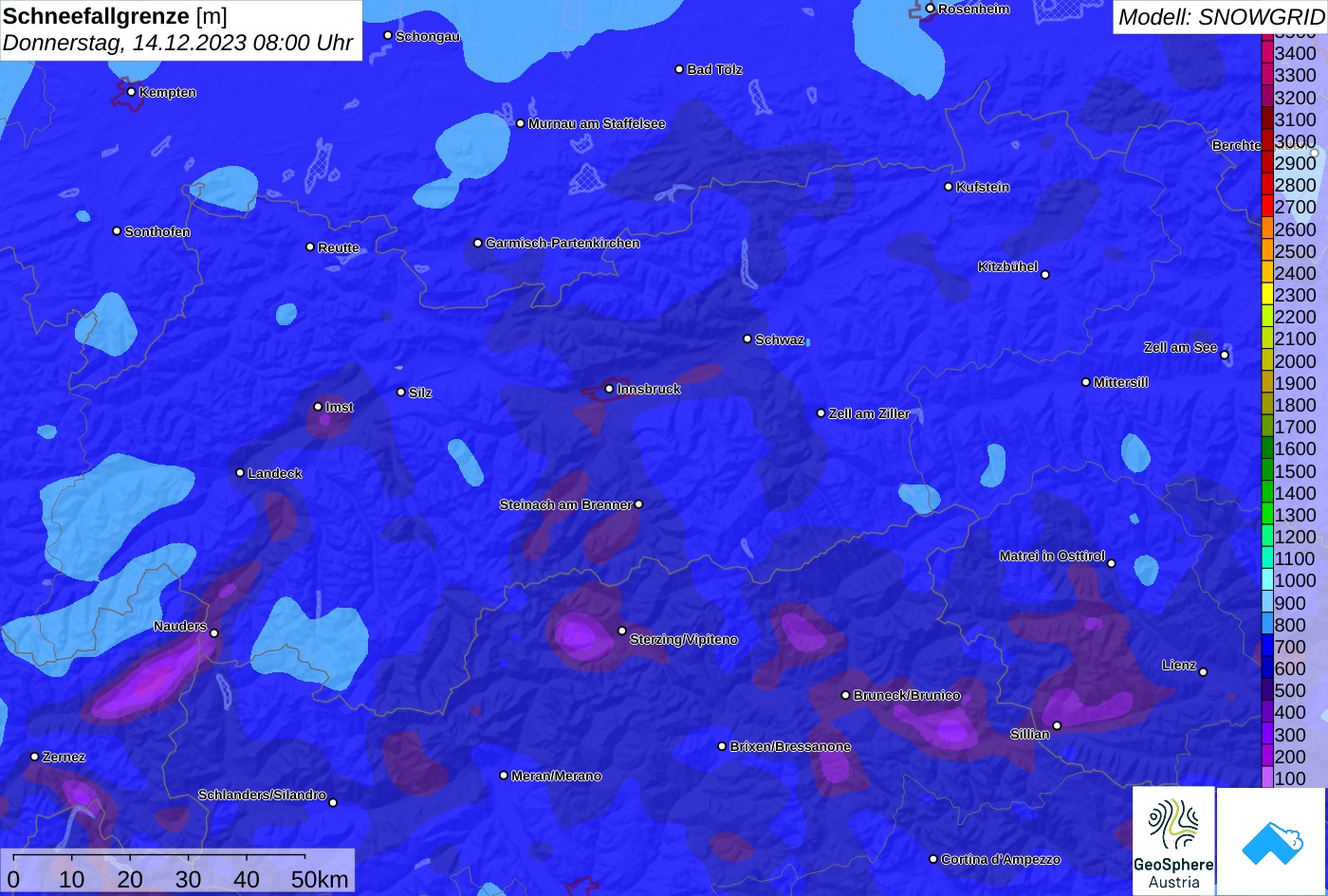Click the Cortina d'Ampezzo location dot
This screenshot has width=1328, height=896.
pyautogui.click(x=932, y=859)
